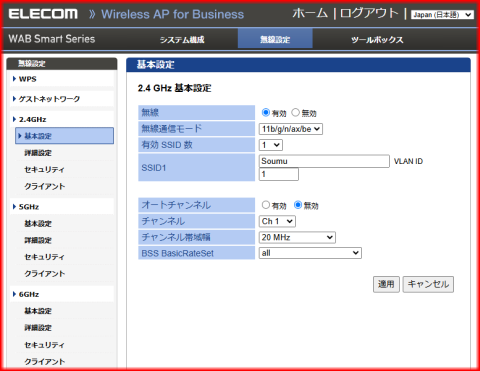
Task: Open BSS BasicRateSet dropdown
Action: click(x=310, y=253)
